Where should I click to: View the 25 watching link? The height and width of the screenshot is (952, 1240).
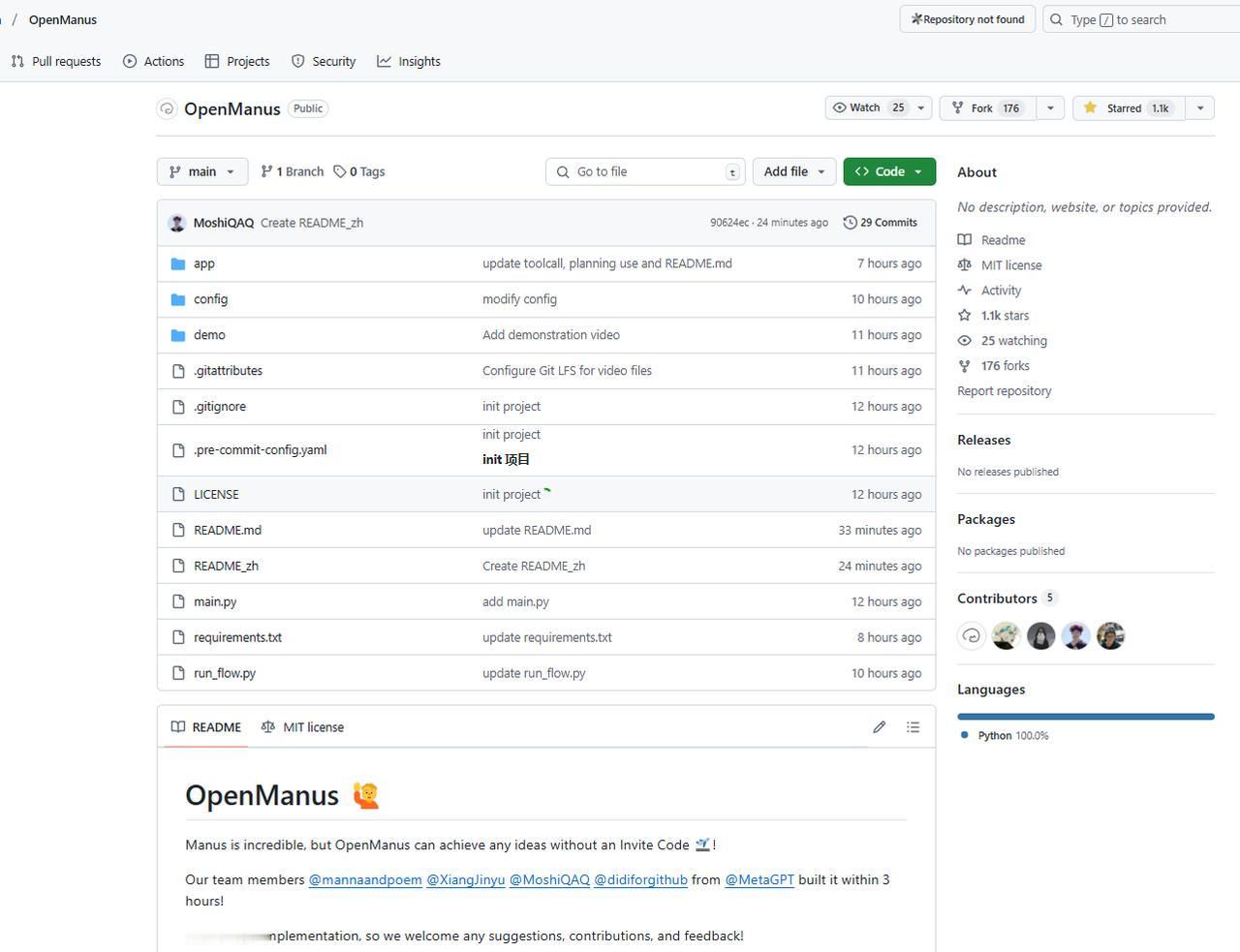(1003, 341)
